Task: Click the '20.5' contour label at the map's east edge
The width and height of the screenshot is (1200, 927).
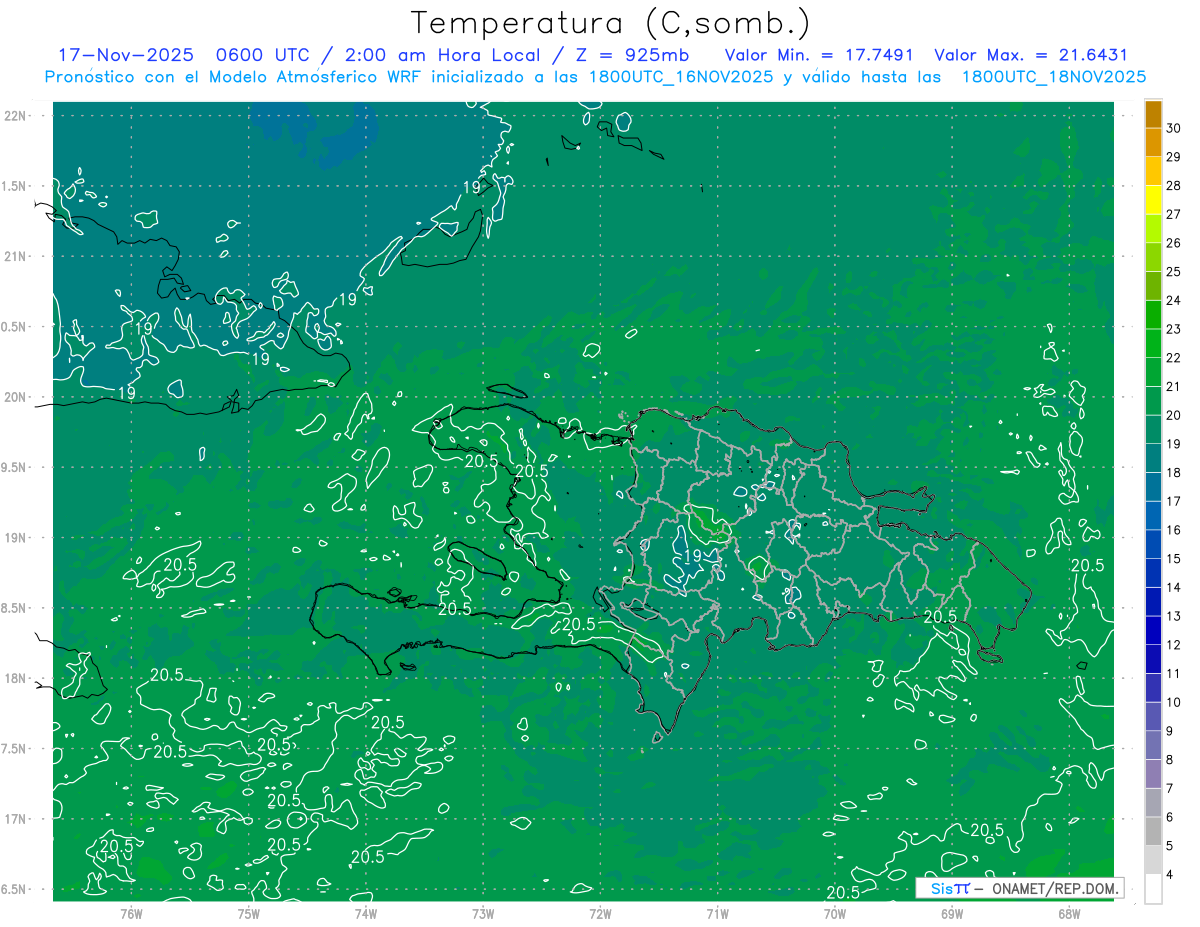Action: click(x=1087, y=565)
